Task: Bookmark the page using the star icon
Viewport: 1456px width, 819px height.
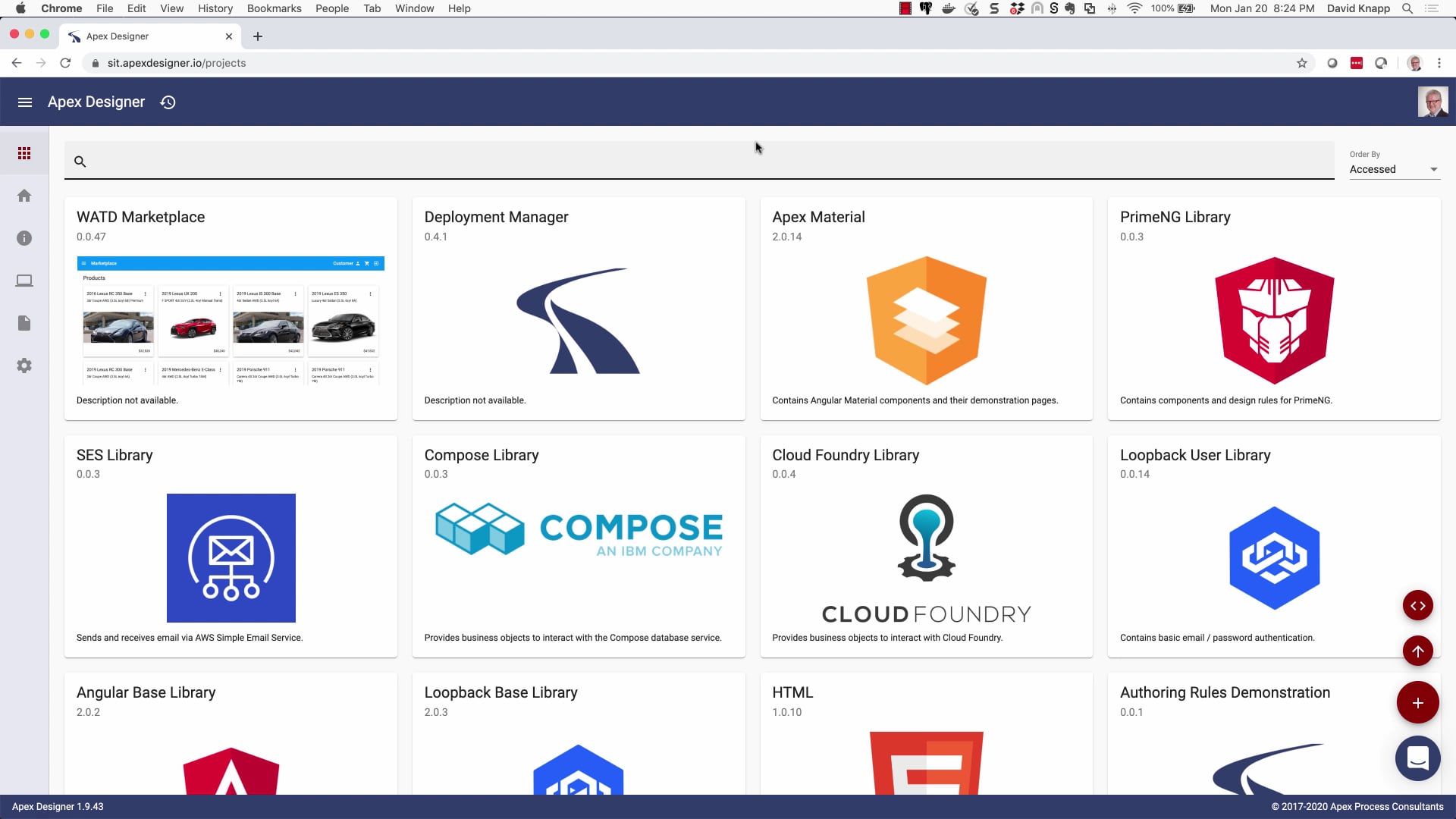Action: (1302, 63)
